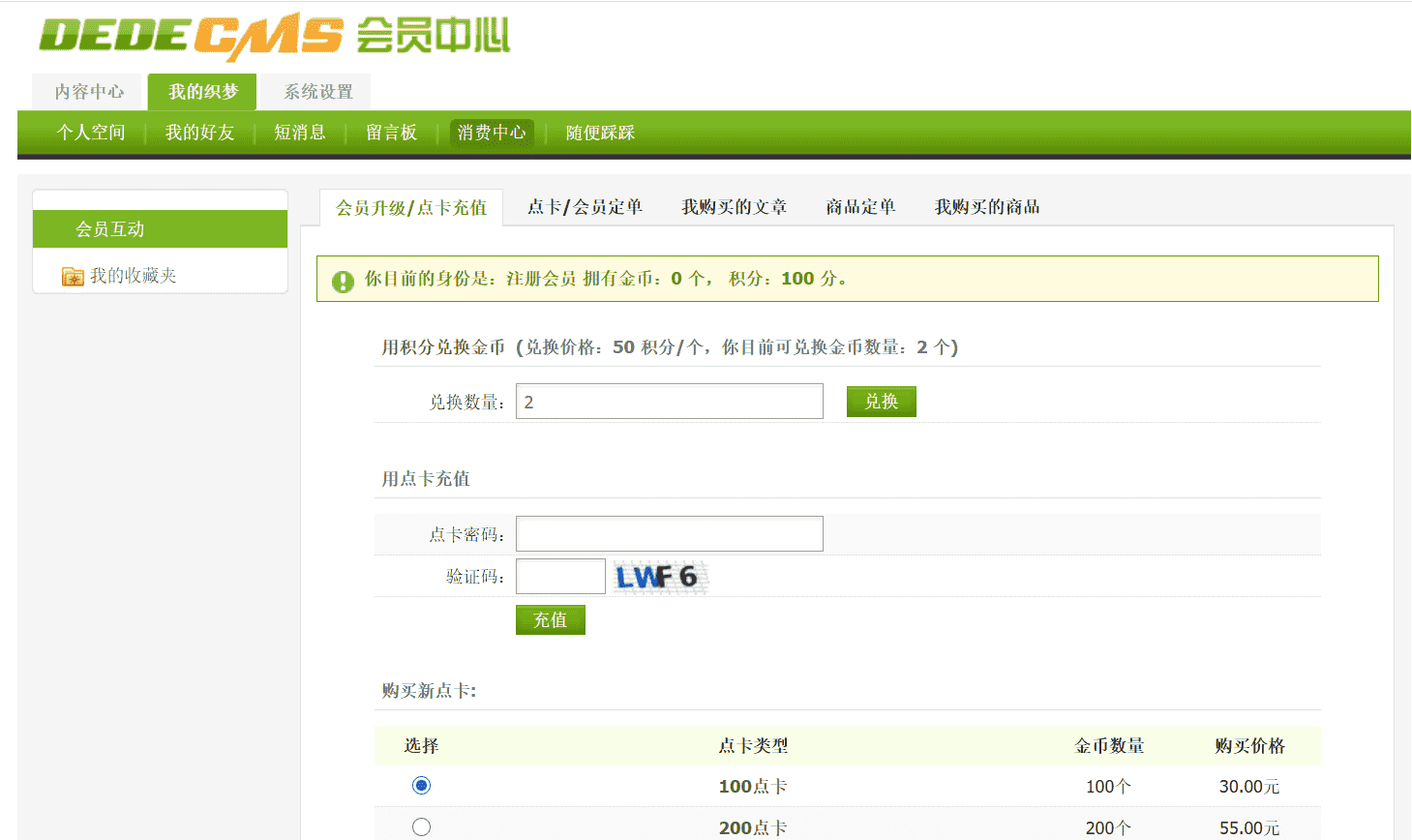The height and width of the screenshot is (840, 1412).
Task: Click the favorites folder icon
Action: click(x=73, y=277)
